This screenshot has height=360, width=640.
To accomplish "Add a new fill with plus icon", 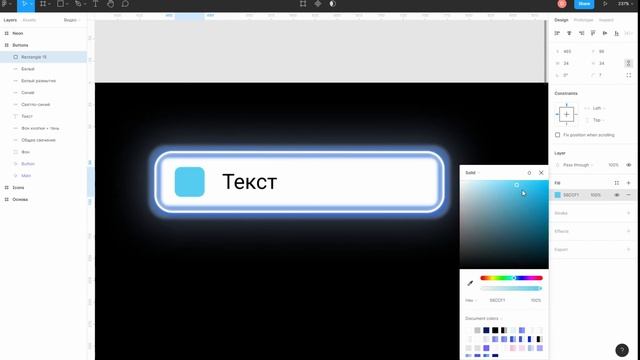I will 629,183.
